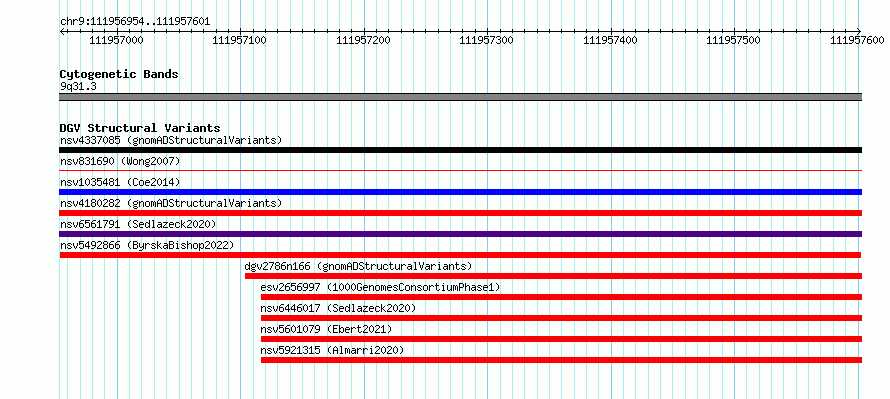Open label nsv5601079 (Ebert2021)
The height and width of the screenshot is (399, 890).
(326, 329)
